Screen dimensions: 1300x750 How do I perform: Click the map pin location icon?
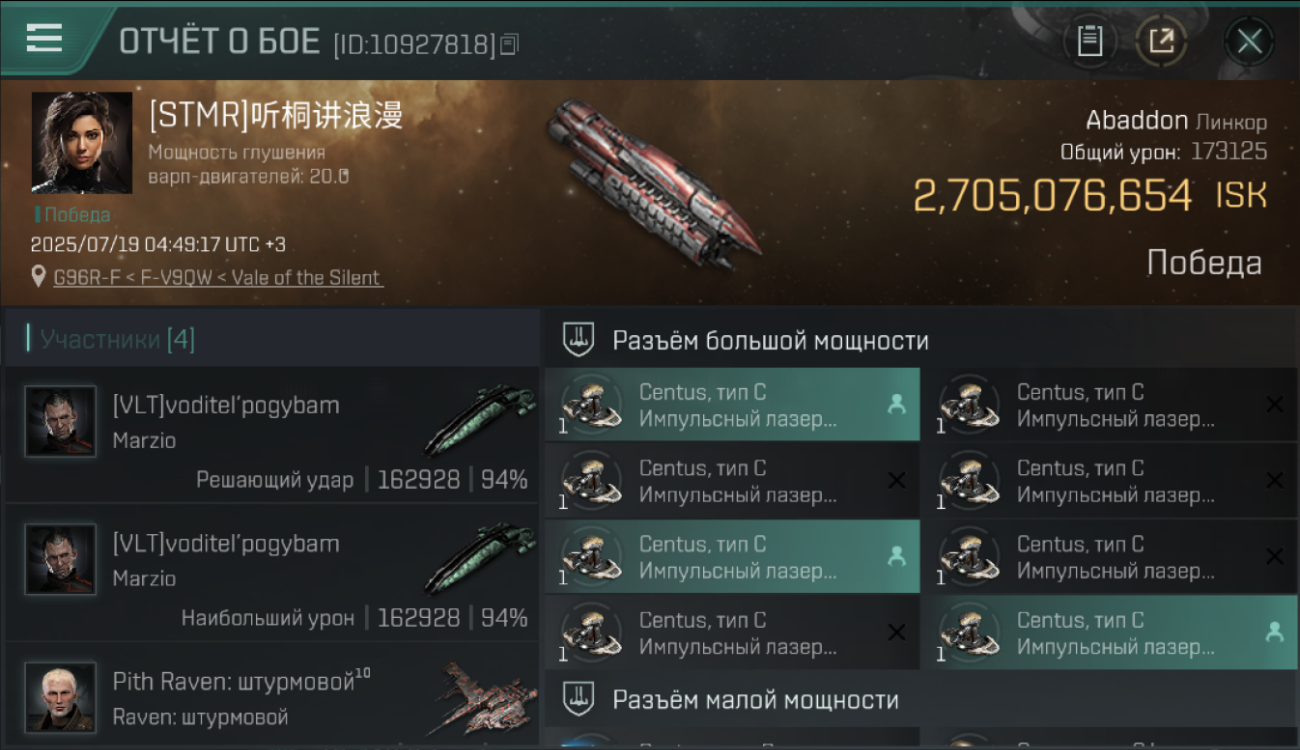(x=39, y=277)
